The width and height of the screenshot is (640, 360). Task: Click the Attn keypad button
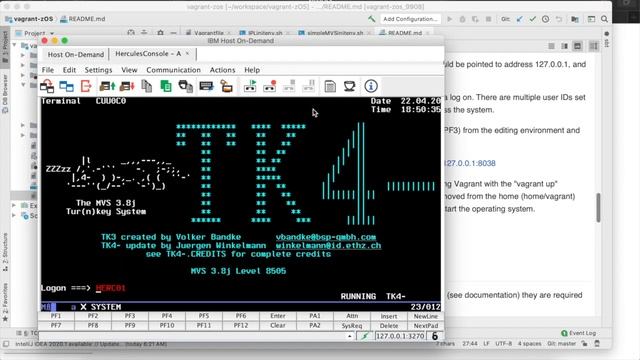pos(352,316)
